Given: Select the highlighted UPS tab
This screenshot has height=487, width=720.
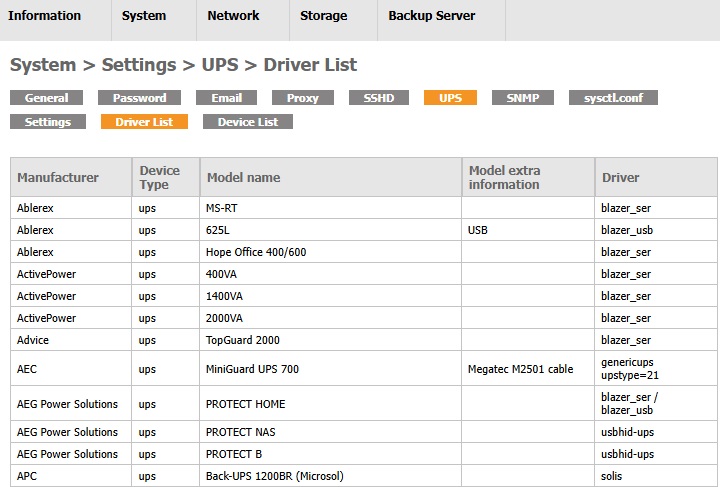Looking at the screenshot, I should click(x=450, y=98).
